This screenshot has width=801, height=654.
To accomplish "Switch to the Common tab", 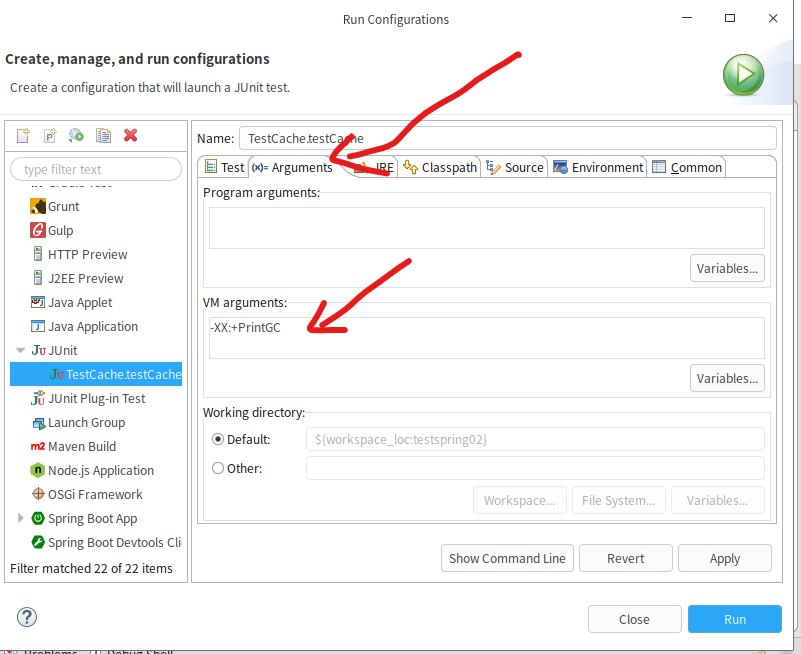I will (x=687, y=167).
